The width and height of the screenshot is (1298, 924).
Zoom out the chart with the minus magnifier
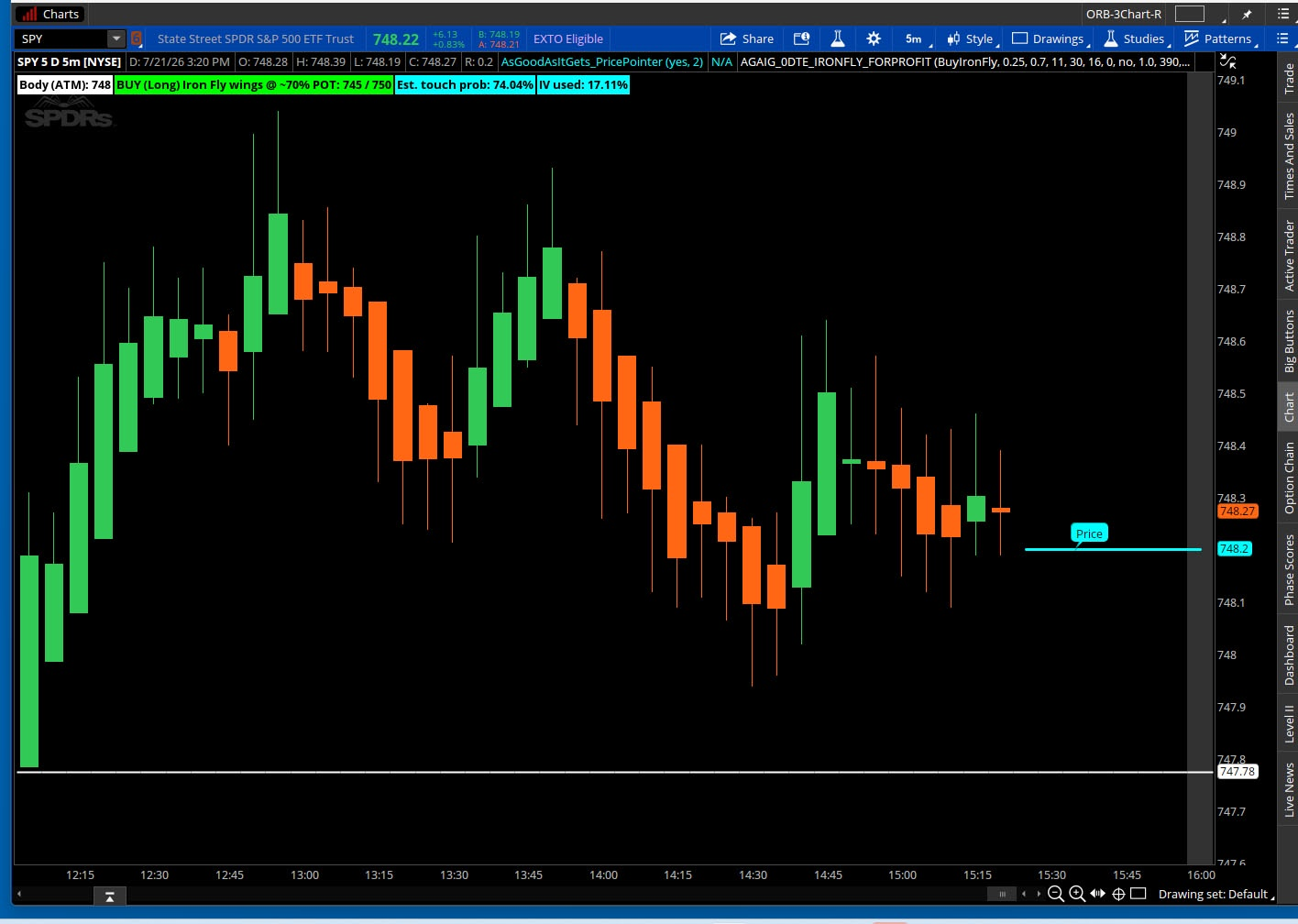(x=1055, y=894)
